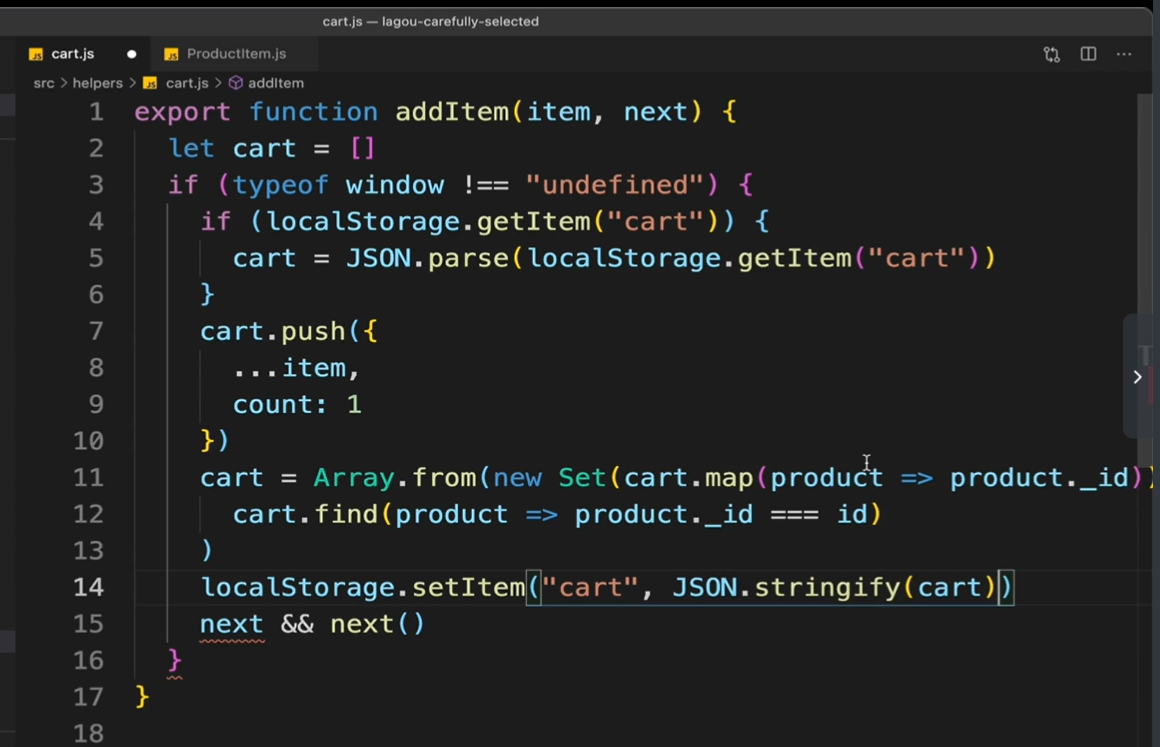Click the 'addItem' function name on line 1

point(452,112)
